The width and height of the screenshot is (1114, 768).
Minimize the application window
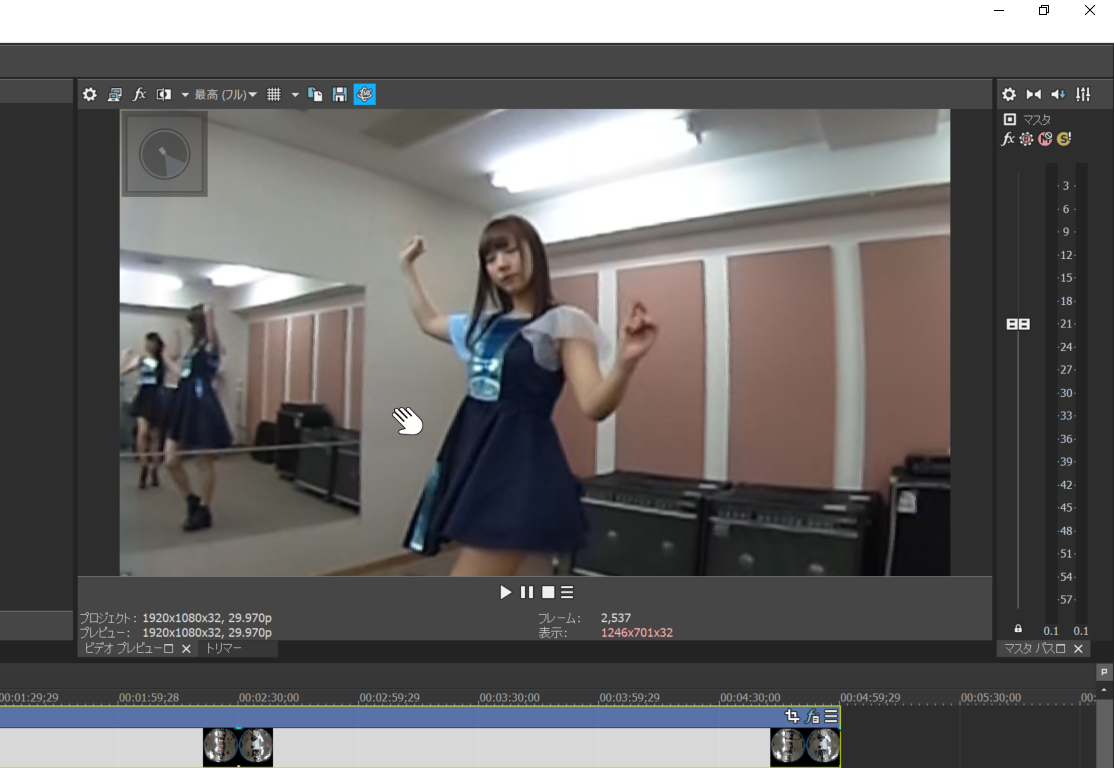coord(999,11)
